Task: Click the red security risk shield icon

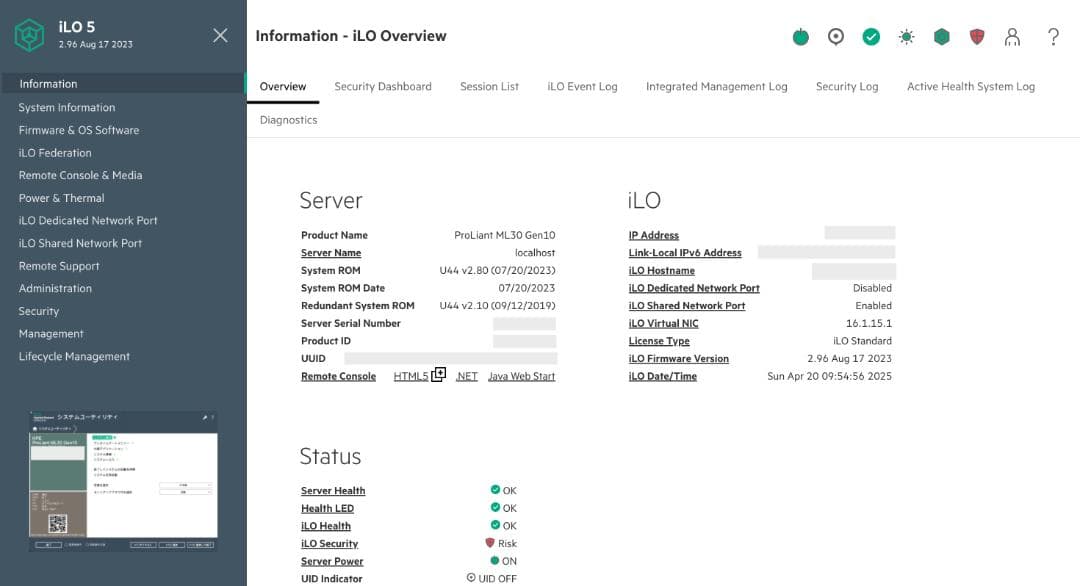Action: tap(977, 36)
